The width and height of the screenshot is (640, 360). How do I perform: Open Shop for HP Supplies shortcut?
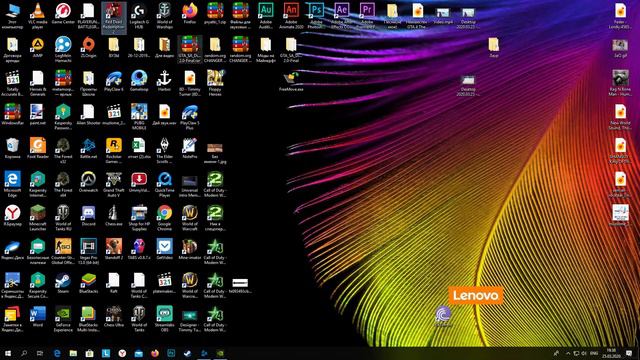(x=139, y=218)
